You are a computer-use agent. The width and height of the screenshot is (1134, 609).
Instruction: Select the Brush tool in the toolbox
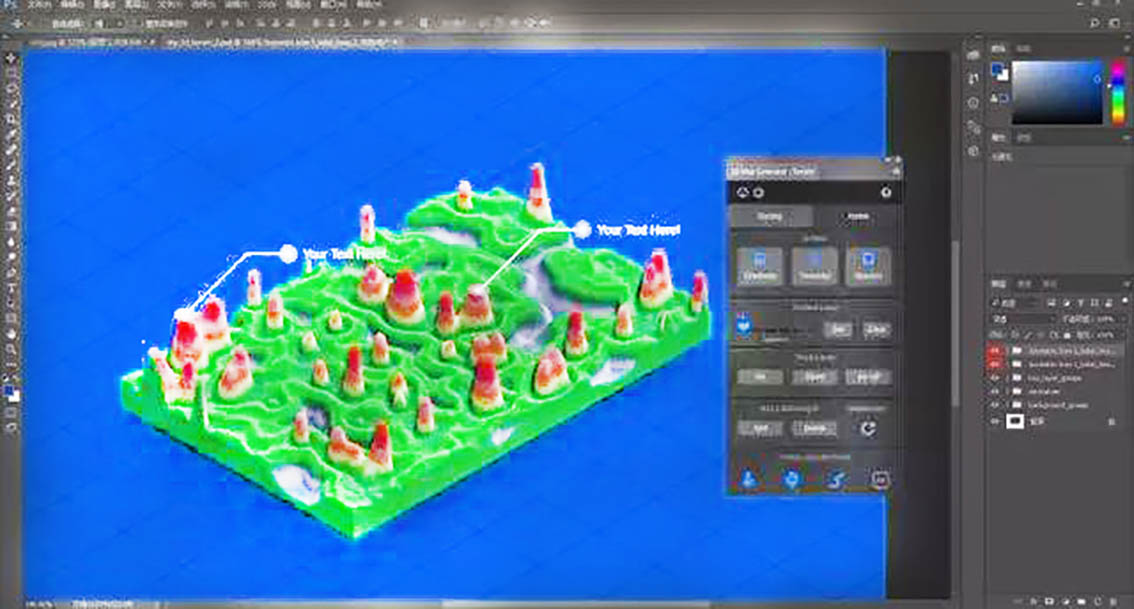click(x=11, y=166)
